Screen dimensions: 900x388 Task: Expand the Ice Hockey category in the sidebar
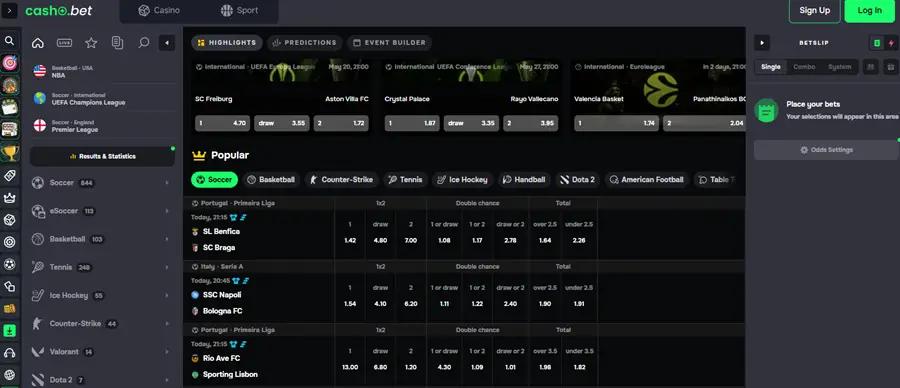click(102, 296)
